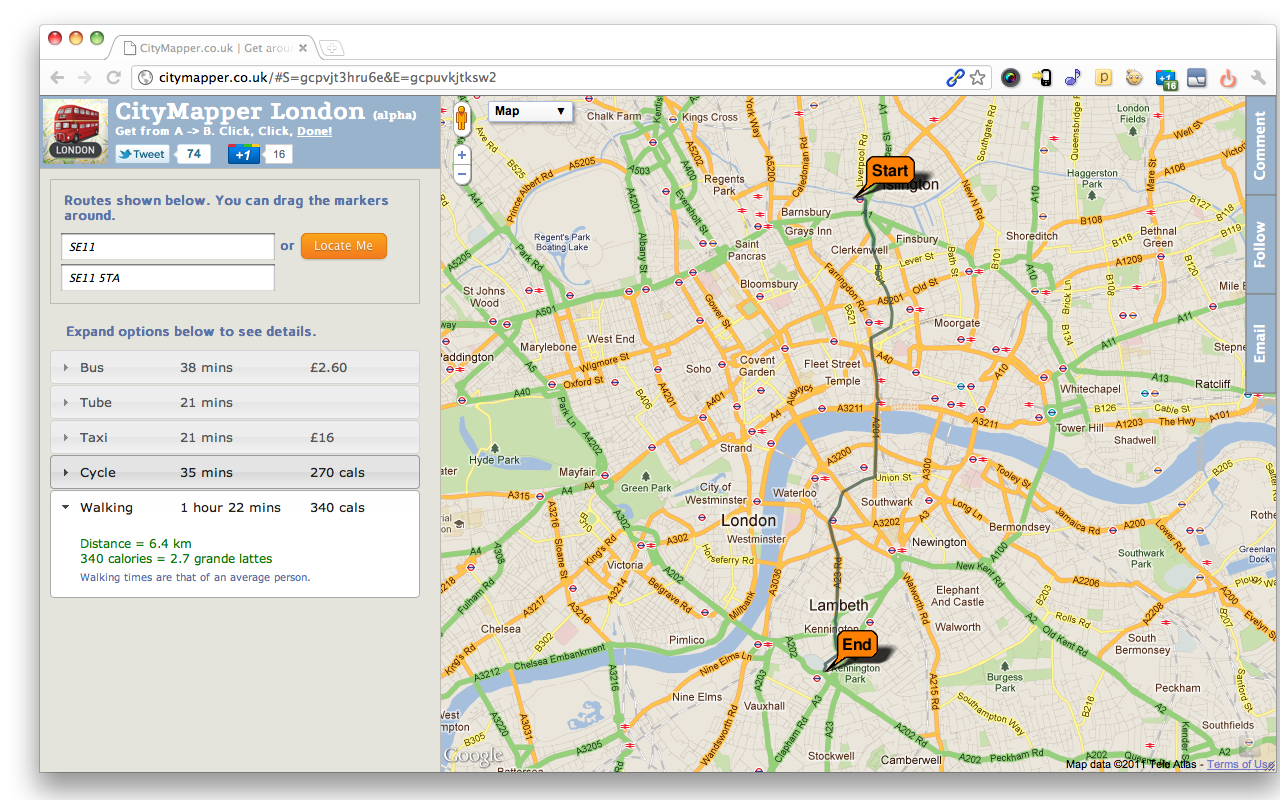The height and width of the screenshot is (800, 1280).
Task: Click the Google logo on the map
Action: coord(473,757)
